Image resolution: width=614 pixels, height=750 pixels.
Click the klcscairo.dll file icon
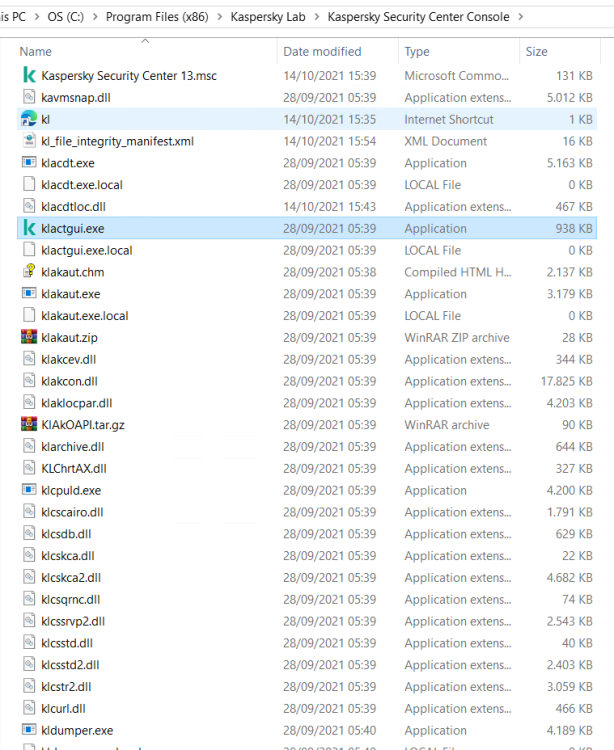pos(29,512)
